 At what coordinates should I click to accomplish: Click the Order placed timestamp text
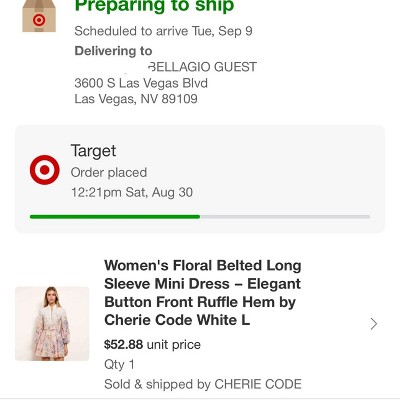[x=109, y=172]
